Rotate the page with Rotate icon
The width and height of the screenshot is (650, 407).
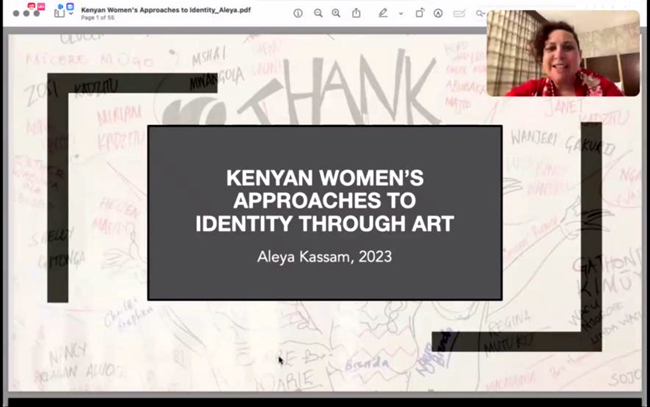pos(420,13)
